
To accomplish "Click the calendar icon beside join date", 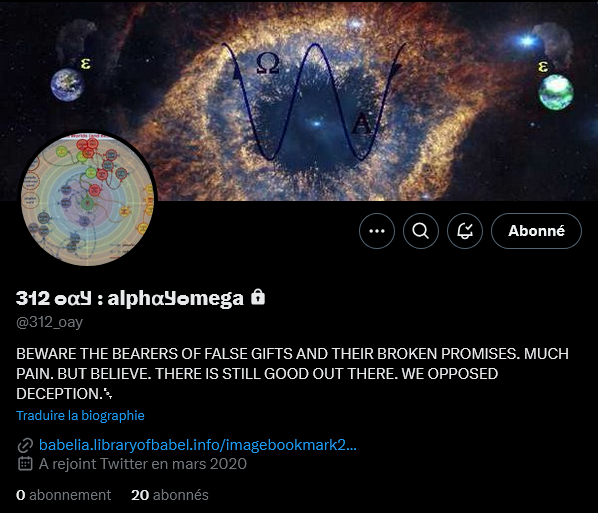I will click(25, 464).
